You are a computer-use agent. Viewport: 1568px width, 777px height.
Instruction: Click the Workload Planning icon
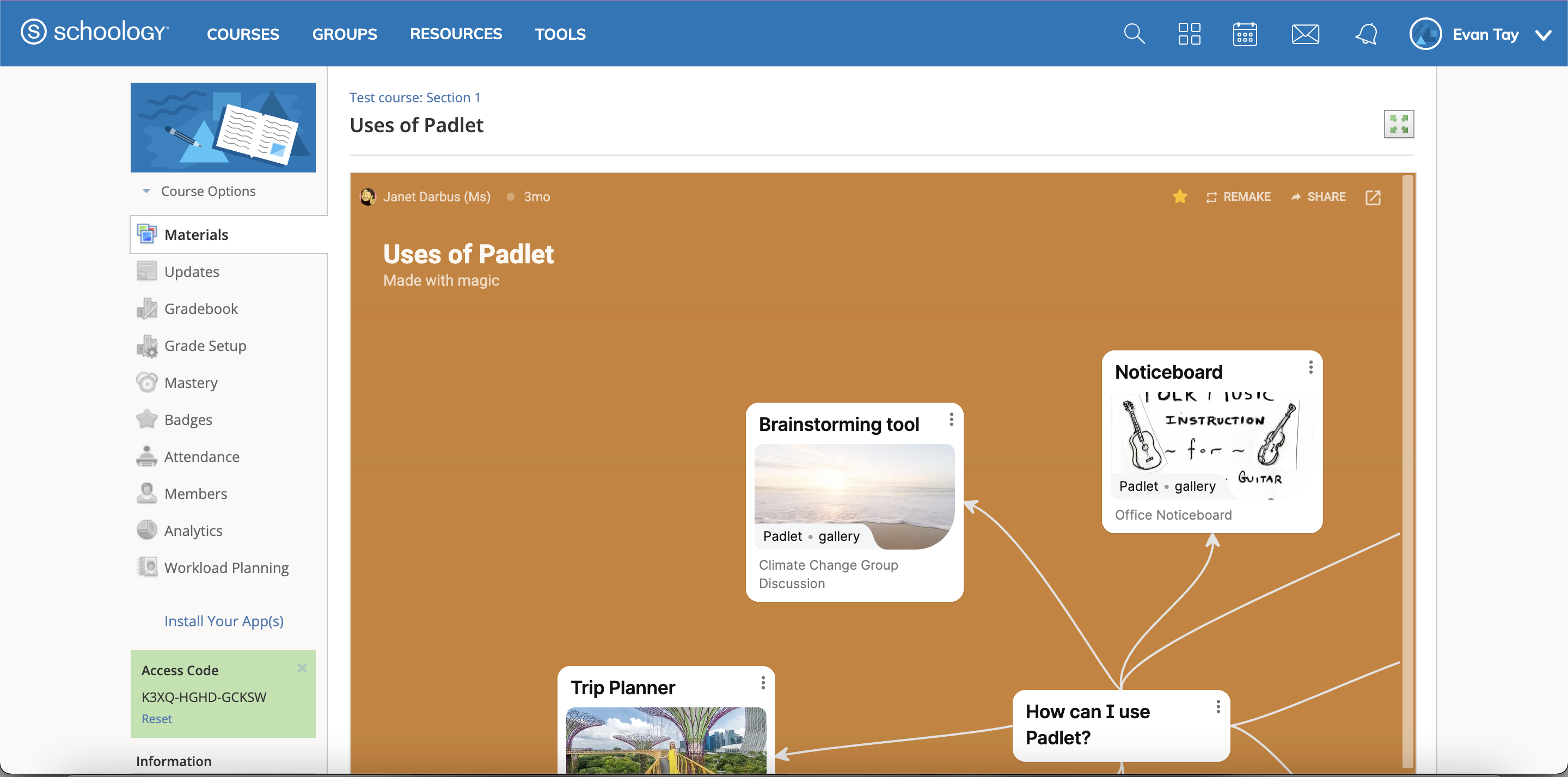coord(146,568)
